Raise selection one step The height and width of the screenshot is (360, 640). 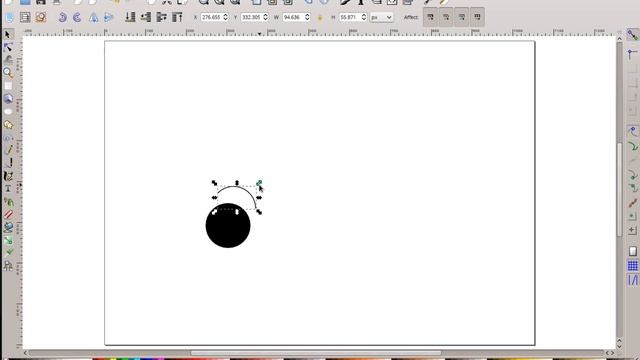point(161,17)
